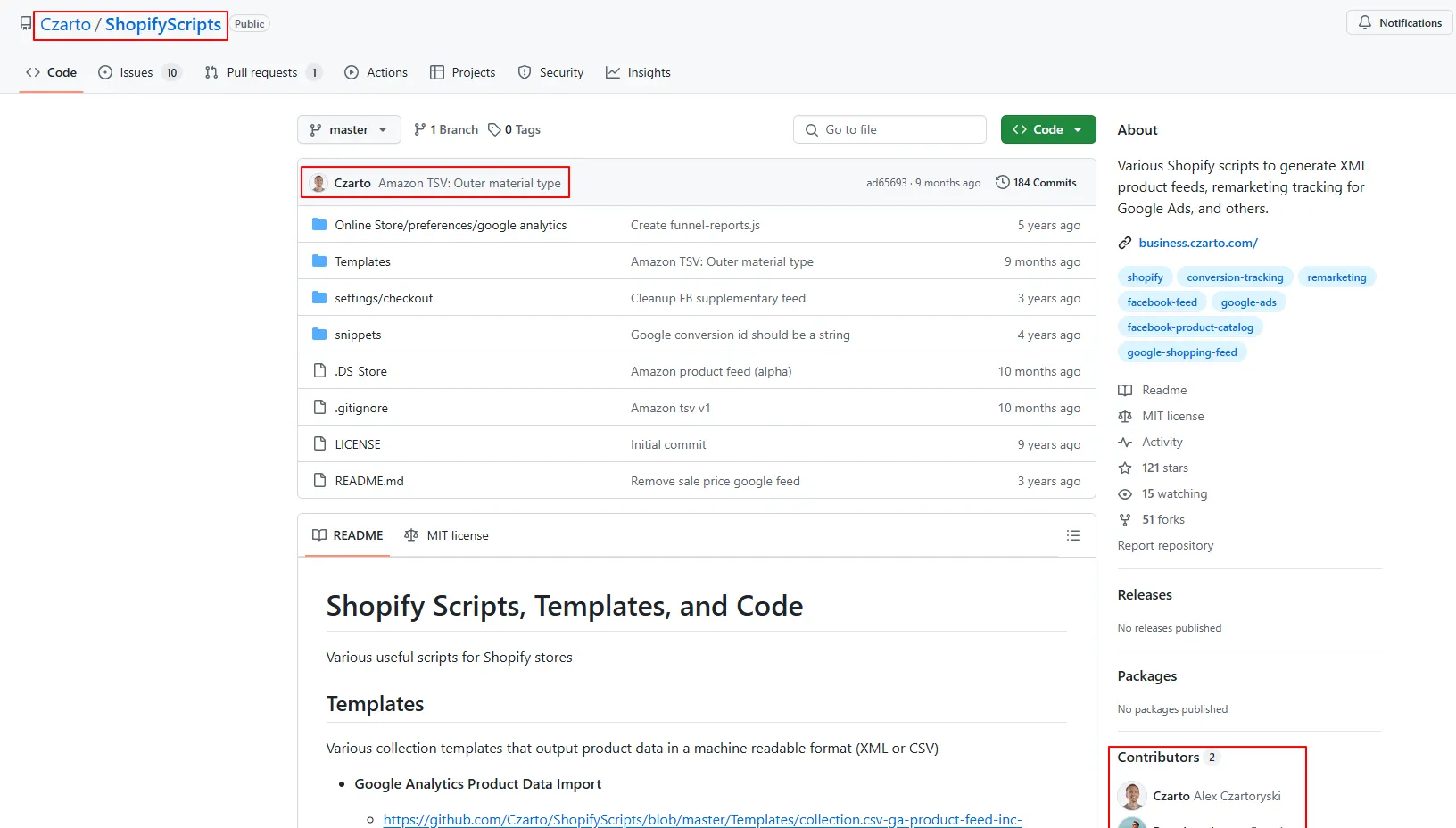View the 184 Commits history
The image size is (1456, 828).
(x=1036, y=183)
